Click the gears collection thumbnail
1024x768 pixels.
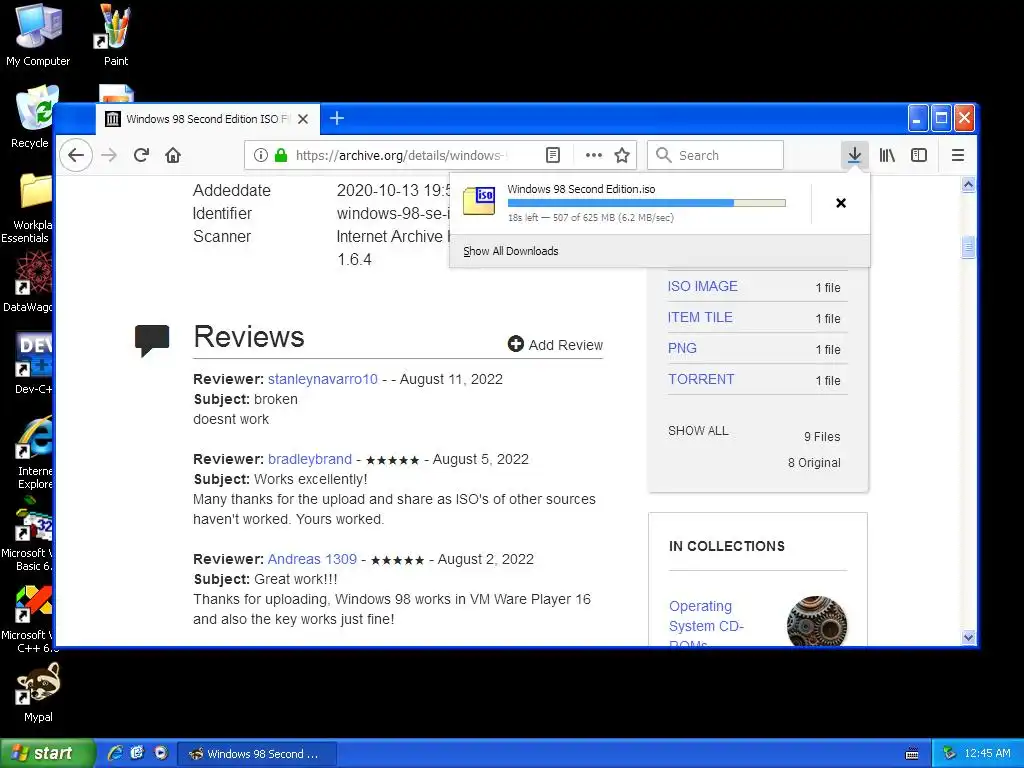pos(817,621)
